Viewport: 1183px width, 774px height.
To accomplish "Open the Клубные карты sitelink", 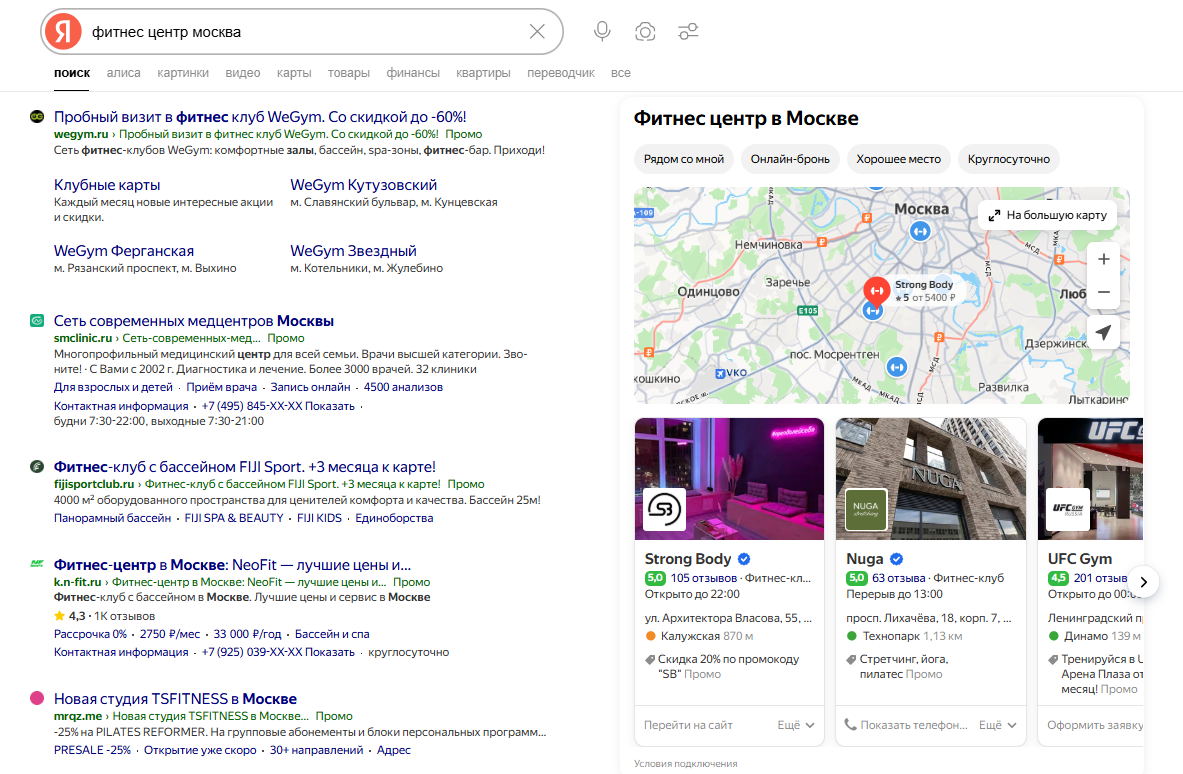I will click(x=106, y=185).
